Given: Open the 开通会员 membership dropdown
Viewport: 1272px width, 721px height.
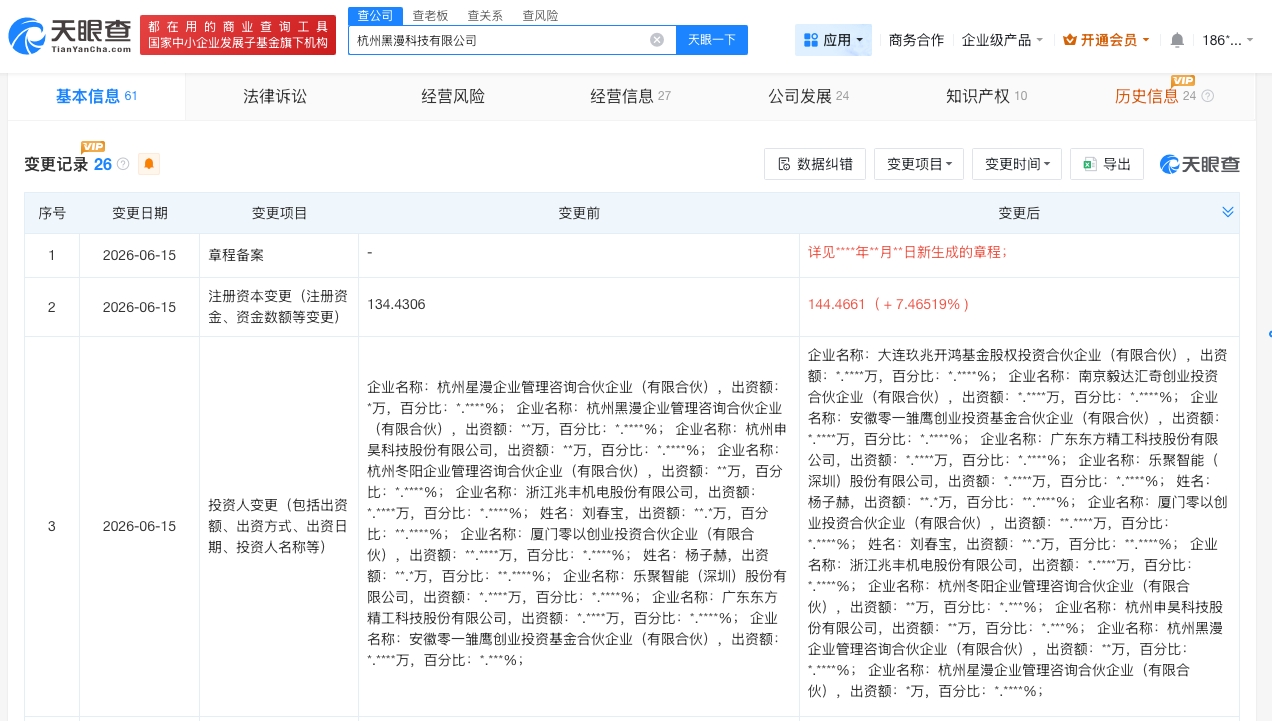Looking at the screenshot, I should coord(1106,40).
